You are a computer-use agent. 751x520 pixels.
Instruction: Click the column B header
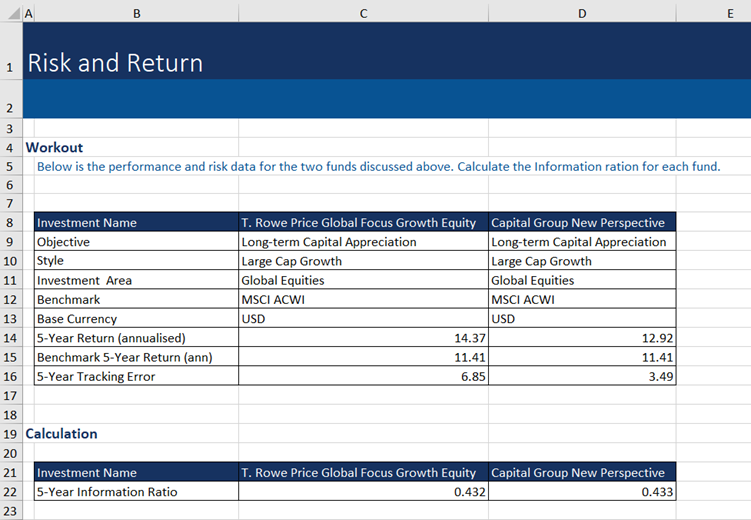135,11
